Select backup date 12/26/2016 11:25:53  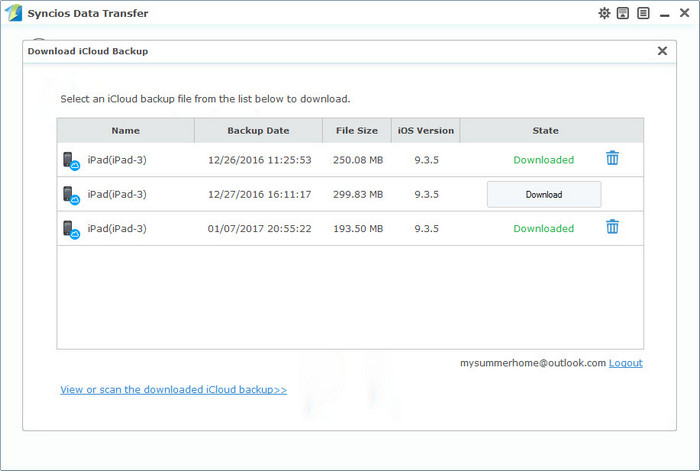[x=260, y=160]
